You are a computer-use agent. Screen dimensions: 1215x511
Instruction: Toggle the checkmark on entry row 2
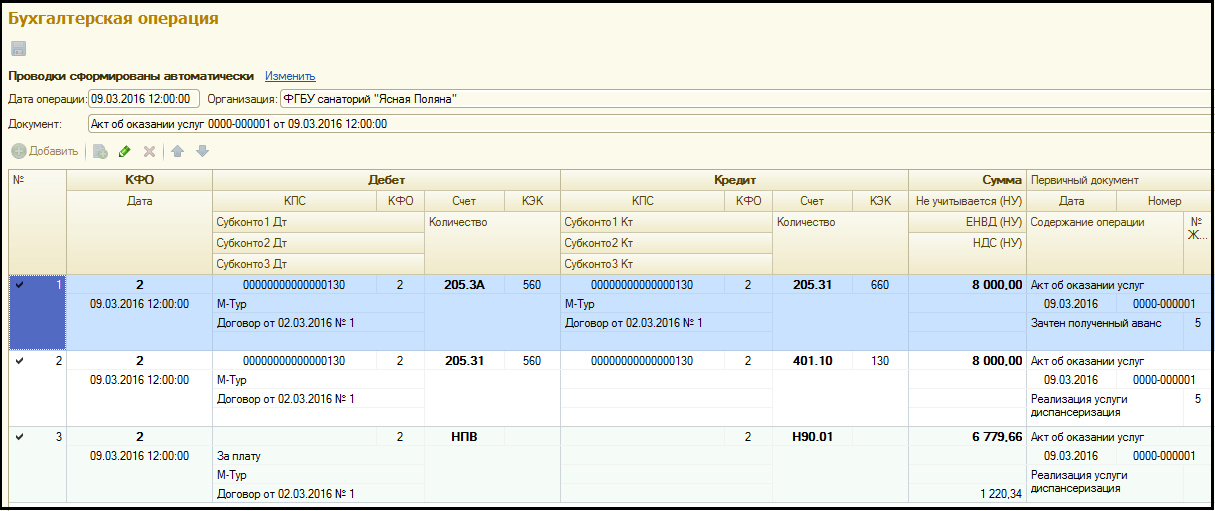20,361
